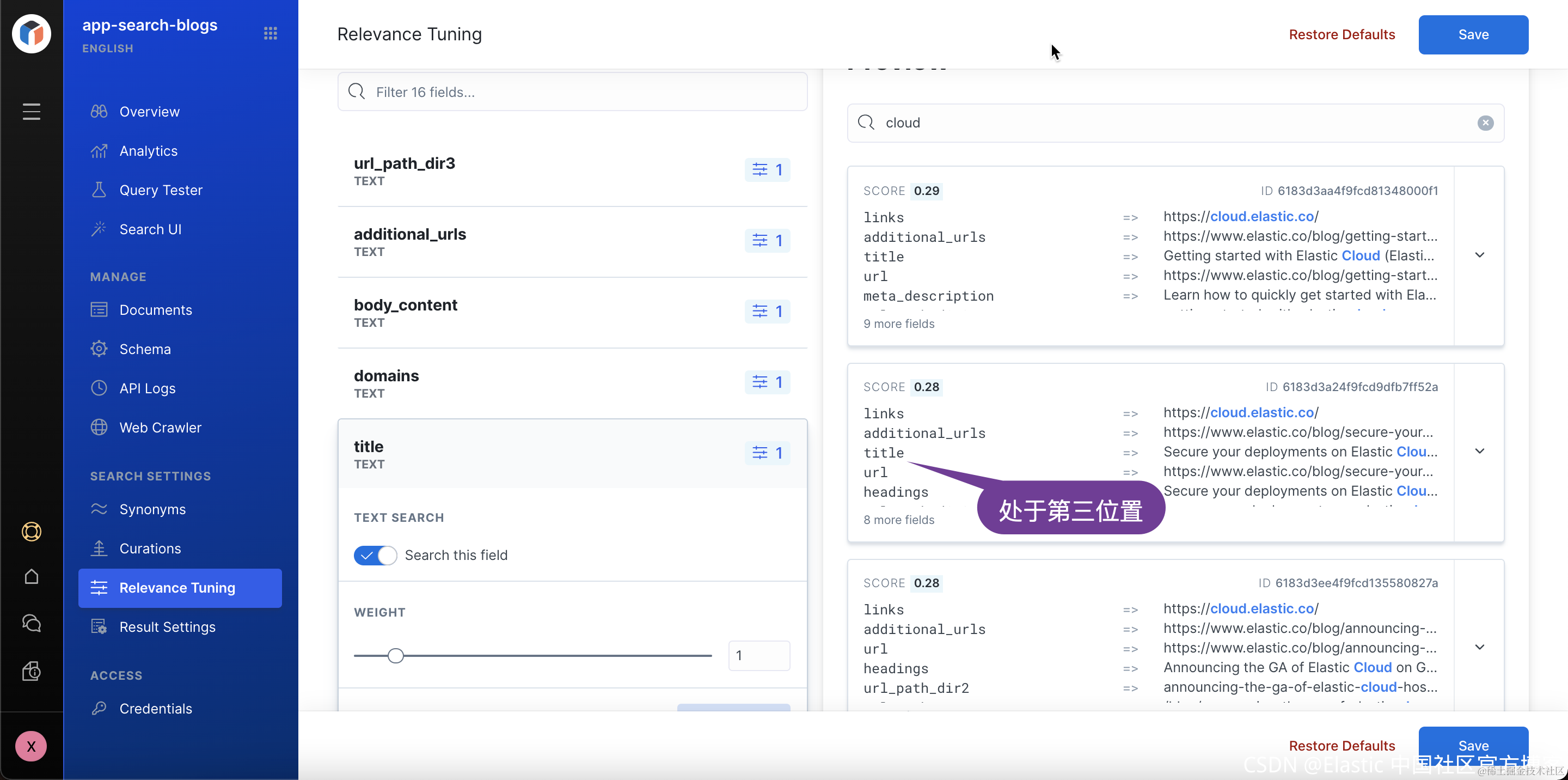The image size is (1568, 780).
Task: Click the lifebuoy help icon in left rail
Action: pyautogui.click(x=31, y=532)
